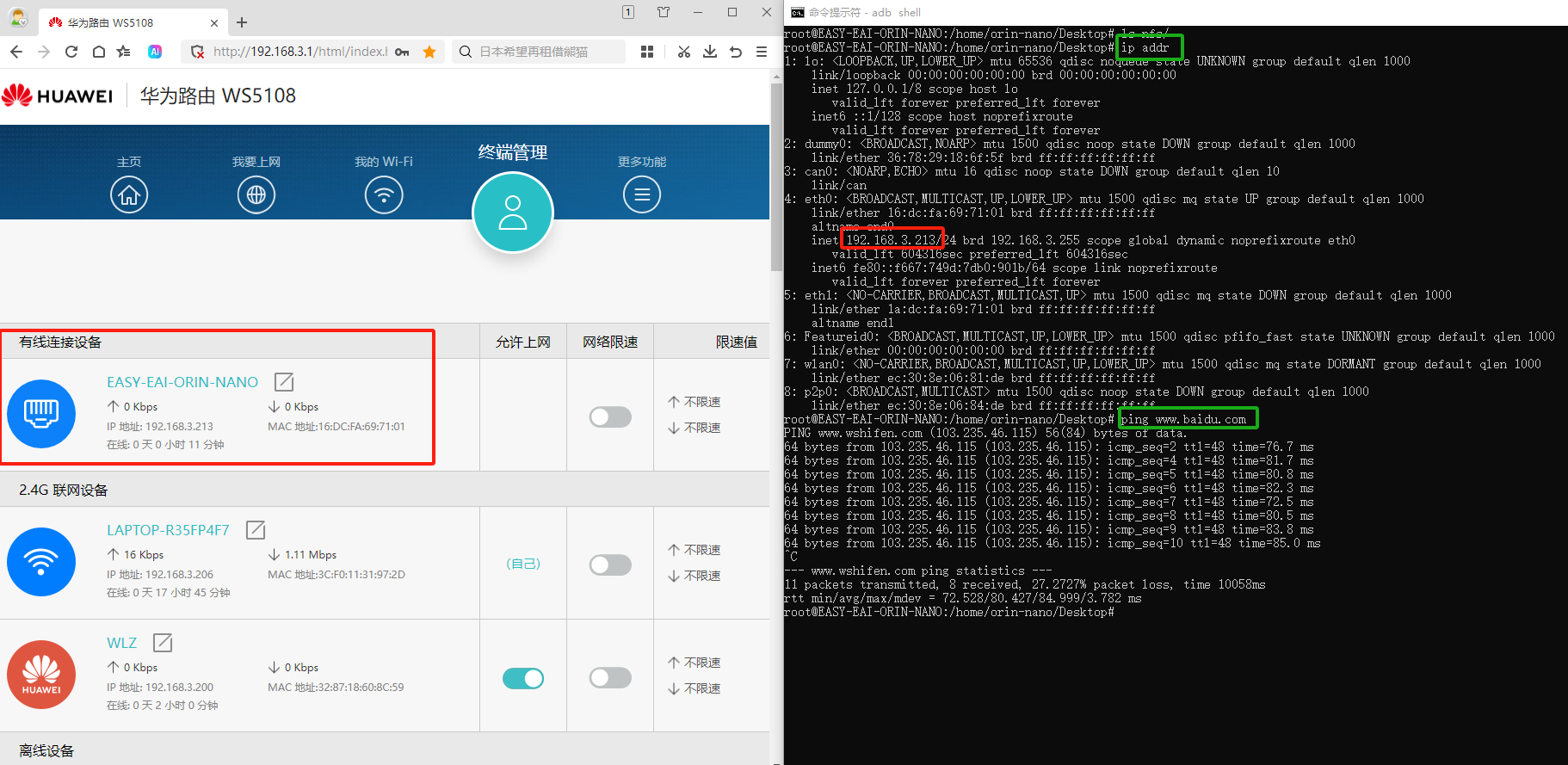Click the wired Ethernet device icon
This screenshot has width=1568, height=765.
41,414
